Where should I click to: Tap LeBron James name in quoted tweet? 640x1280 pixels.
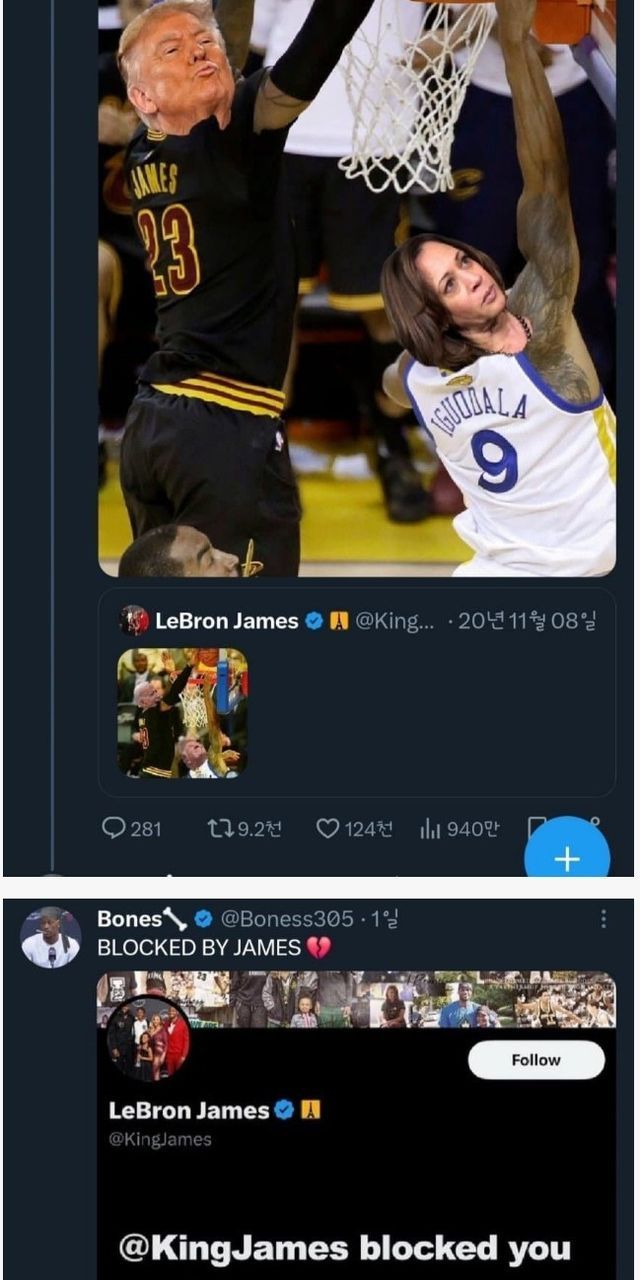226,621
